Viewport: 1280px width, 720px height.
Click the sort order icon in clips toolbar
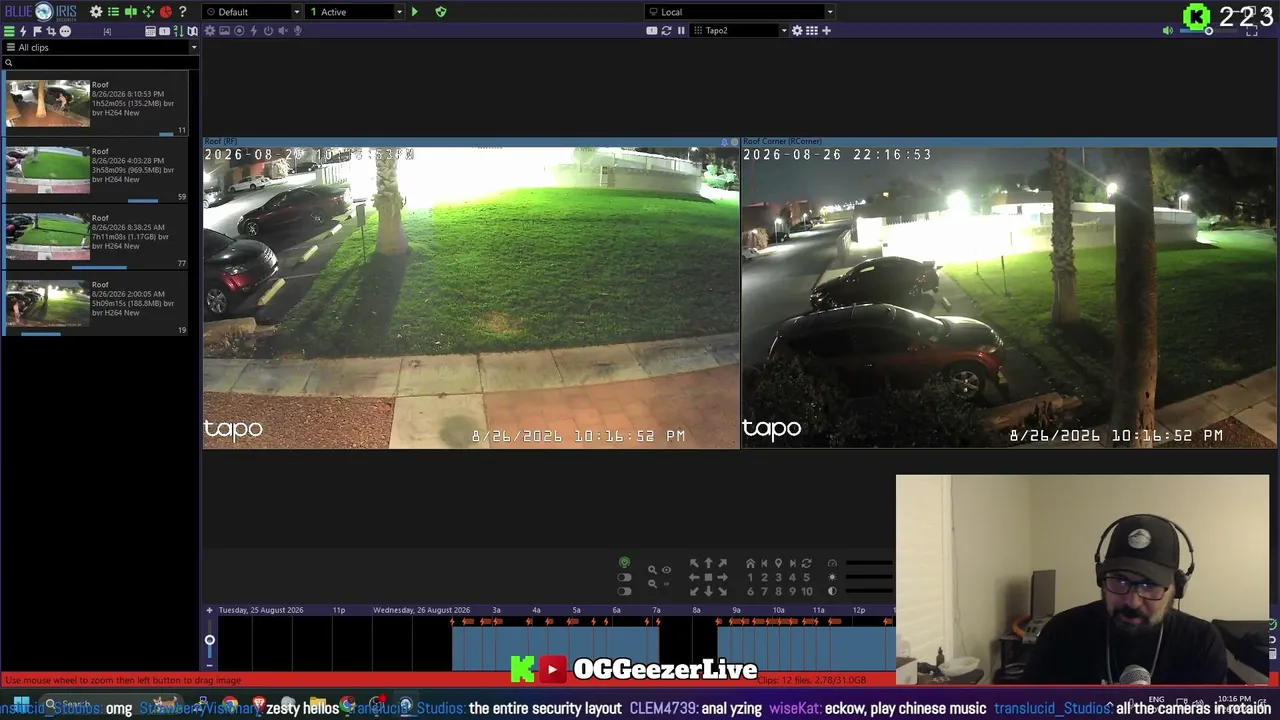coord(178,31)
